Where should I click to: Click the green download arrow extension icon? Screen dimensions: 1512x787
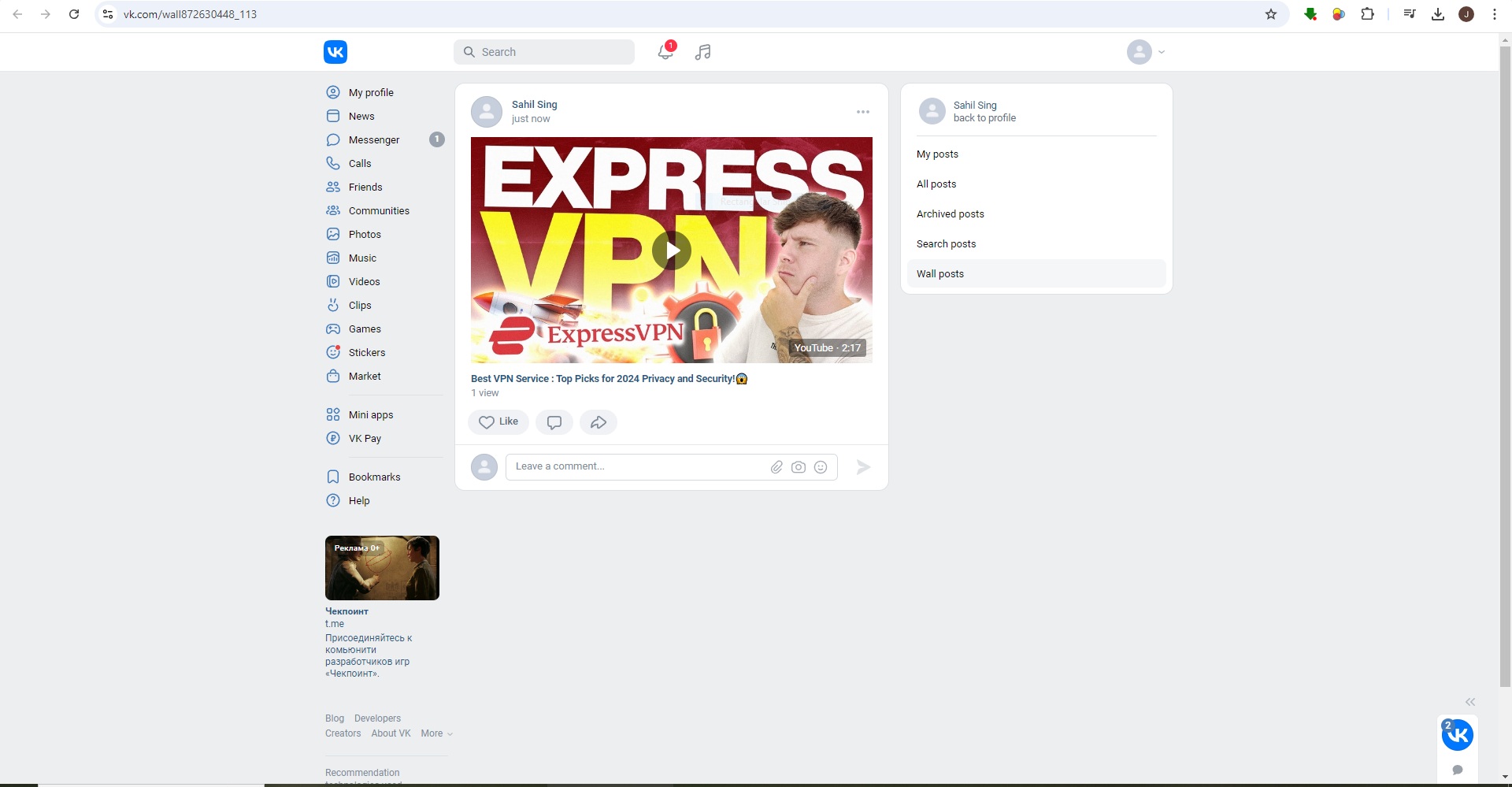pyautogui.click(x=1310, y=14)
